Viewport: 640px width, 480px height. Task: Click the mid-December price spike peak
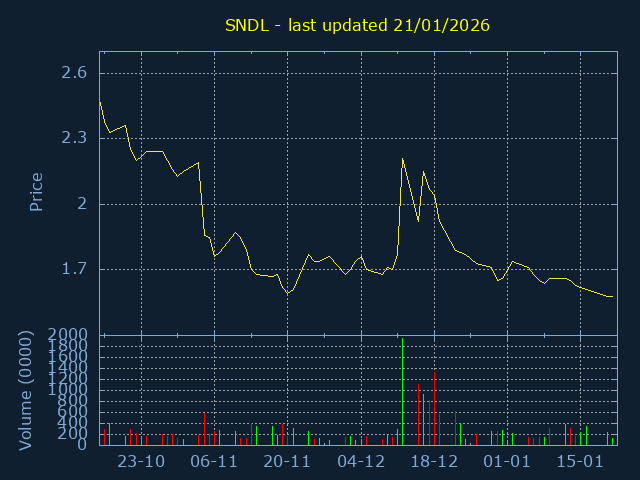[x=402, y=158]
